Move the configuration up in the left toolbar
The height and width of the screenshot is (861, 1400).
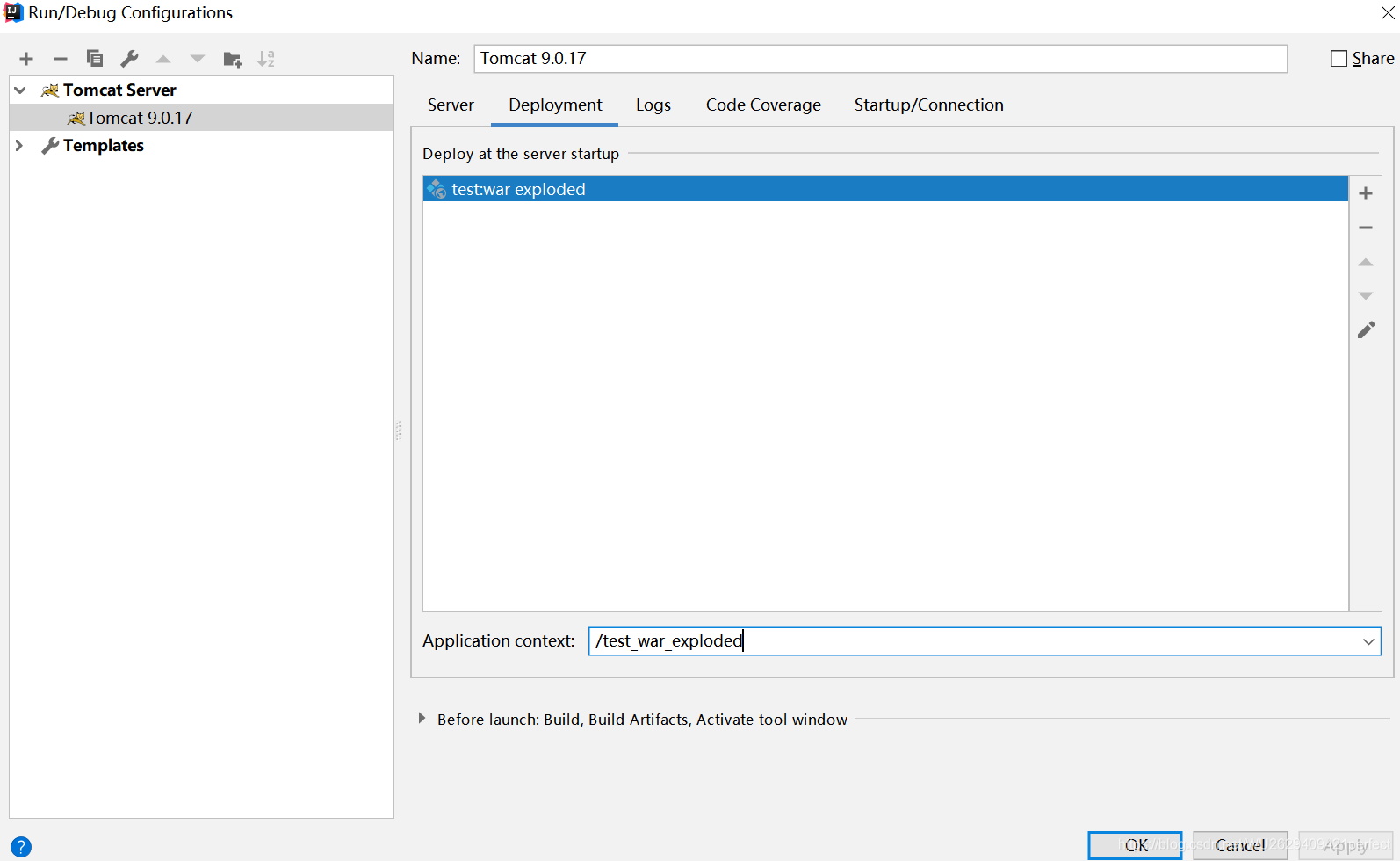163,59
